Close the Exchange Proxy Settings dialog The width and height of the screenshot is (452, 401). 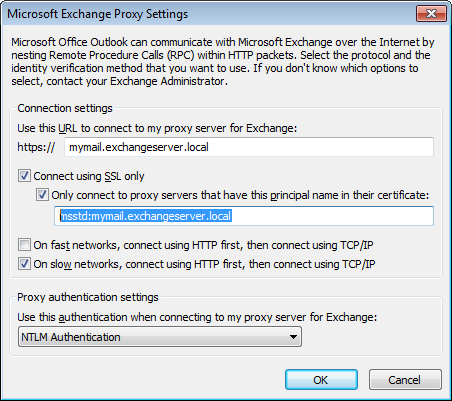pos(431,14)
